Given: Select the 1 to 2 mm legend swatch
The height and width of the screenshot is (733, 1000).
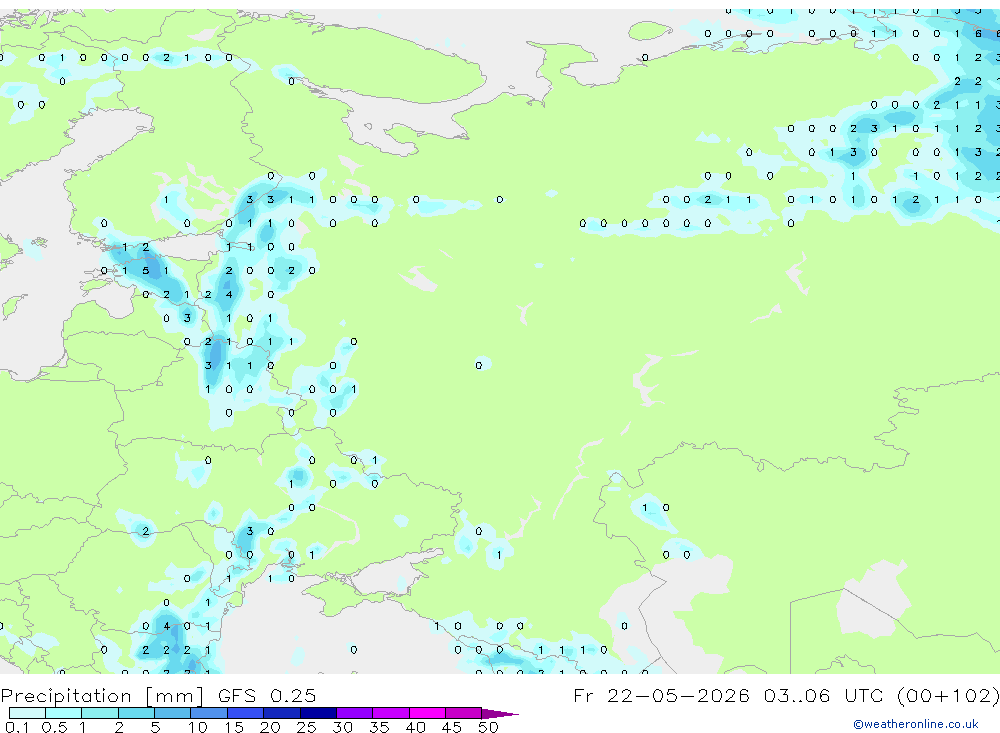Looking at the screenshot, I should point(99,713).
